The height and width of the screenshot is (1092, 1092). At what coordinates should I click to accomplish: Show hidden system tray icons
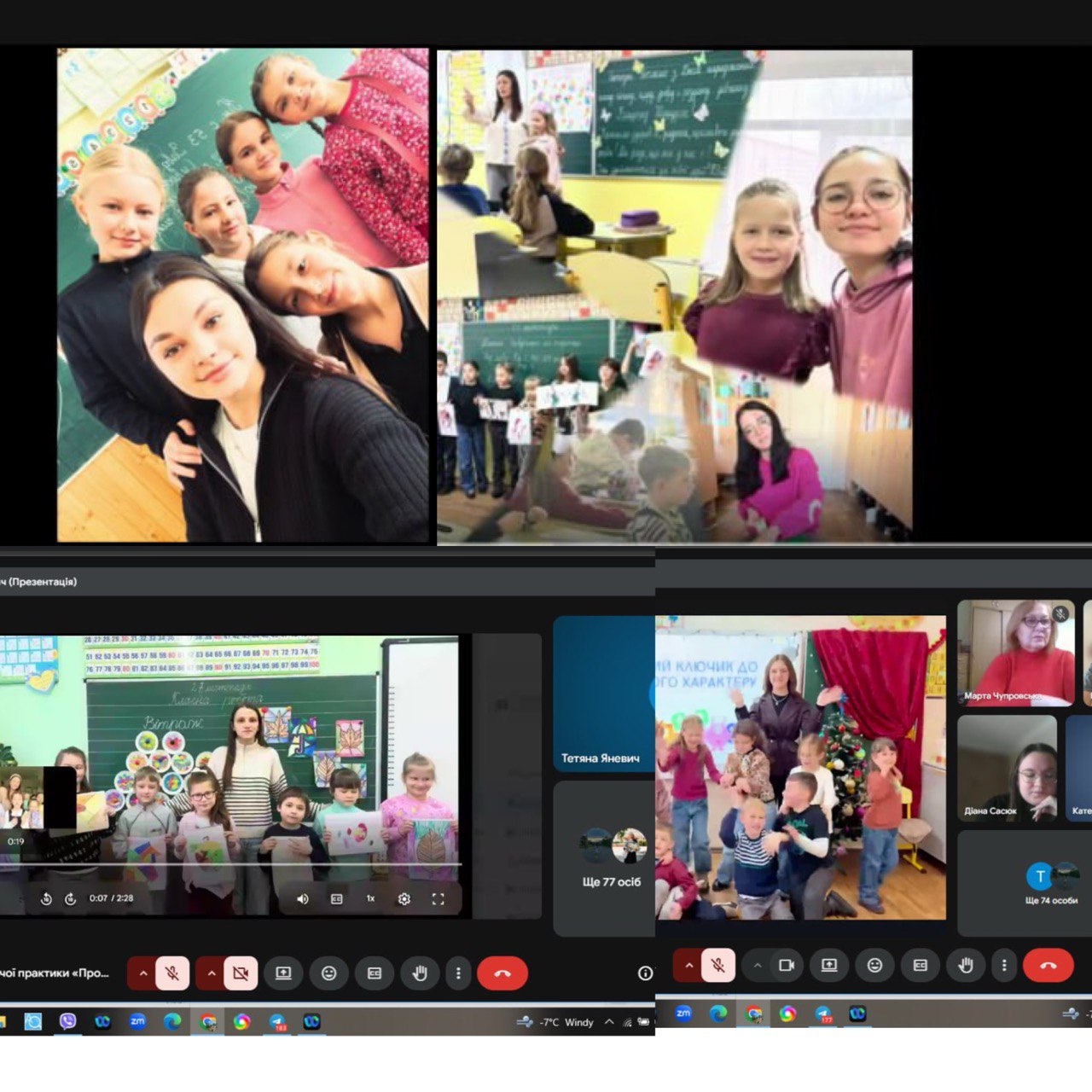609,1021
